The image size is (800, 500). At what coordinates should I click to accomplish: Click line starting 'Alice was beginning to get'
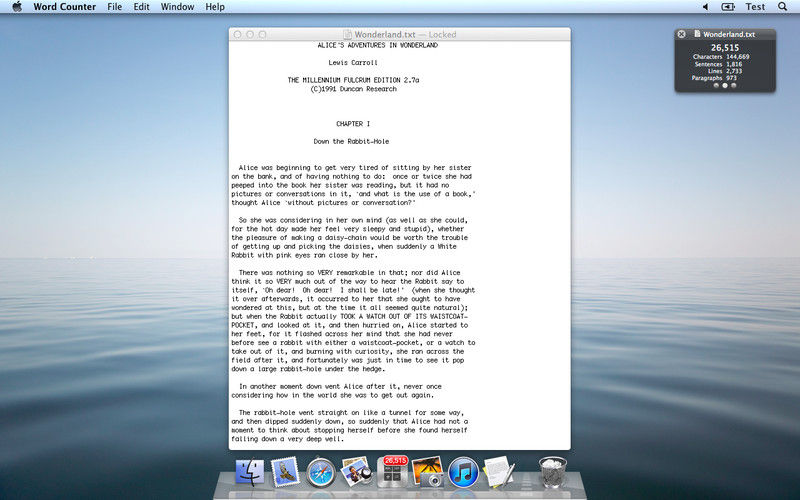(355, 167)
